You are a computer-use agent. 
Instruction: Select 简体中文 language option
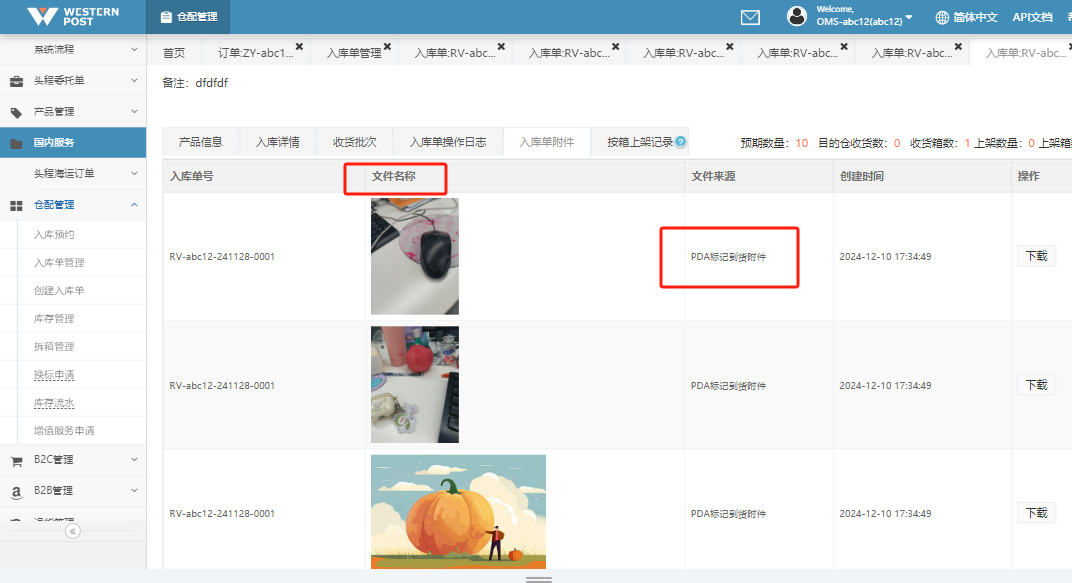click(x=975, y=17)
